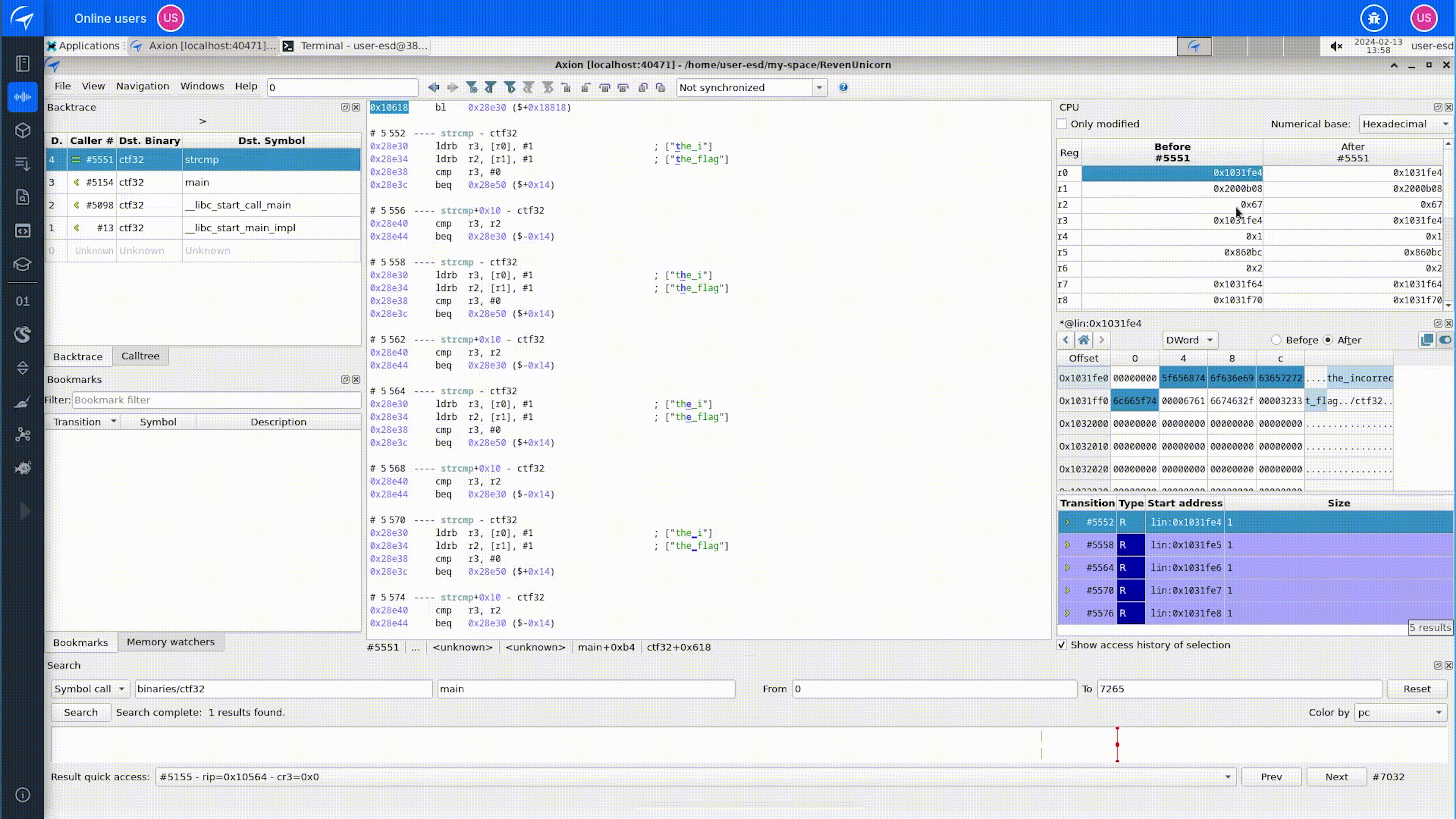Click the Next button for result access
The image size is (1456, 819).
point(1336,777)
